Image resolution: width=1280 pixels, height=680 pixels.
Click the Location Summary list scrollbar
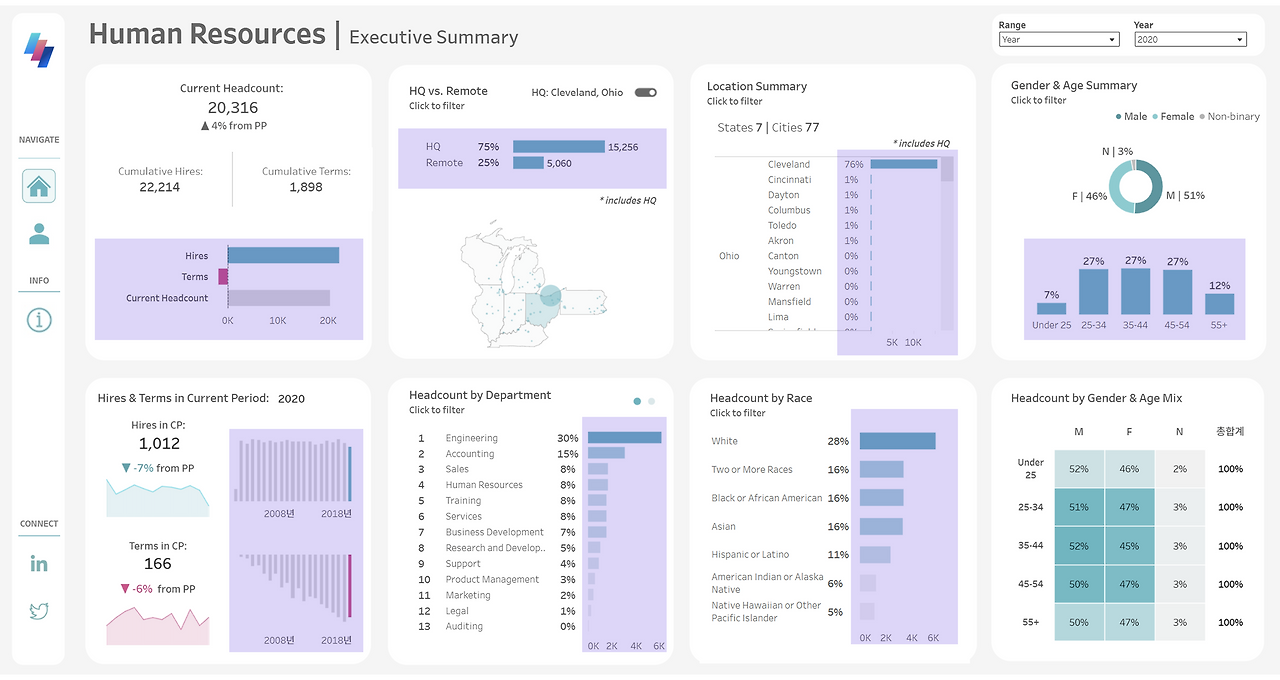pyautogui.click(x=947, y=245)
